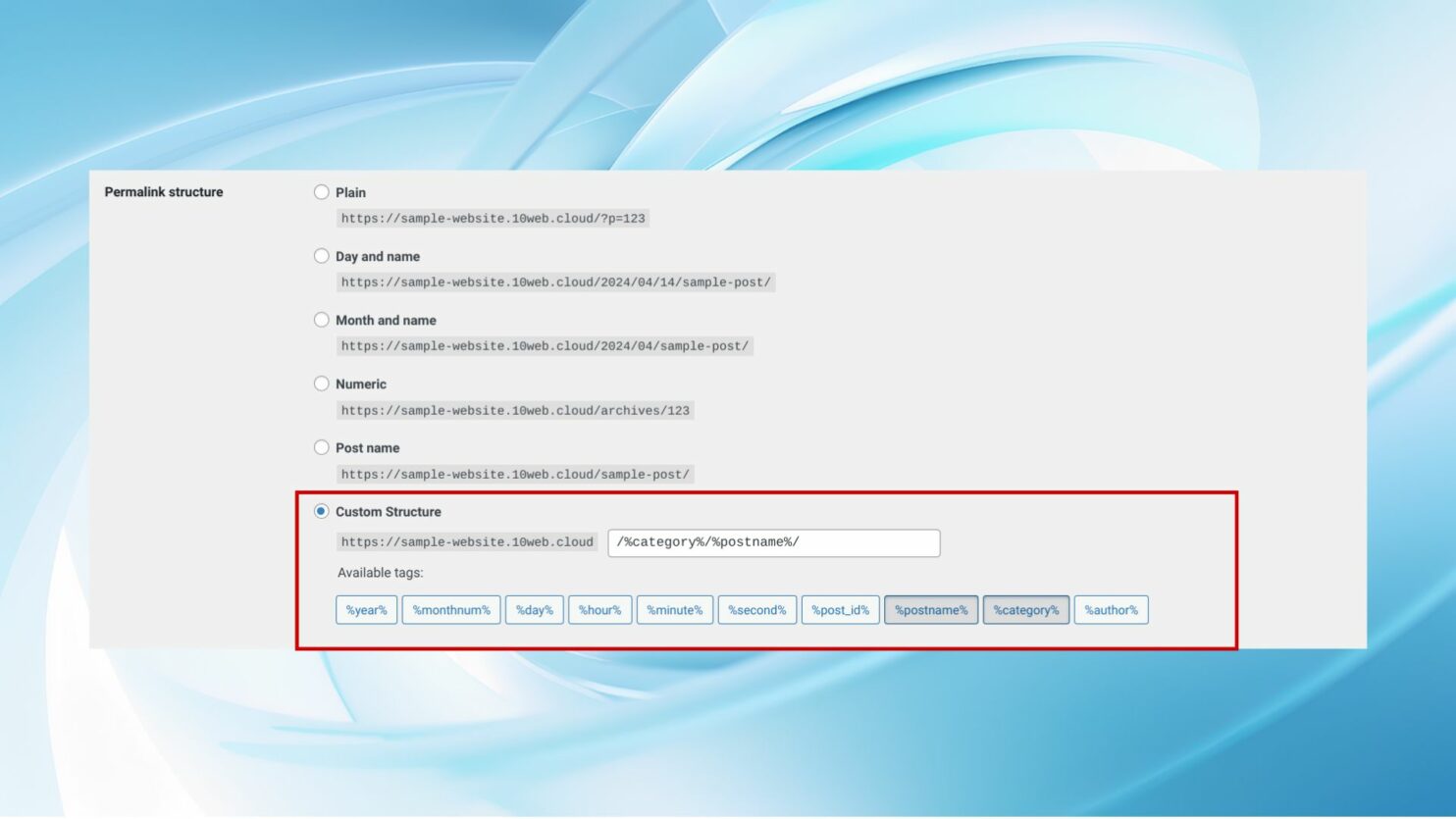Click the archives/123 example URL
The width and height of the screenshot is (1456, 819).
coord(515,410)
